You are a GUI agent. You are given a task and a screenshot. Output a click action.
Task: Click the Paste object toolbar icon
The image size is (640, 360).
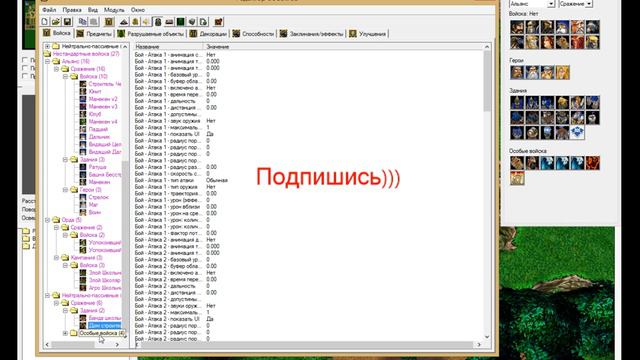pos(93,22)
